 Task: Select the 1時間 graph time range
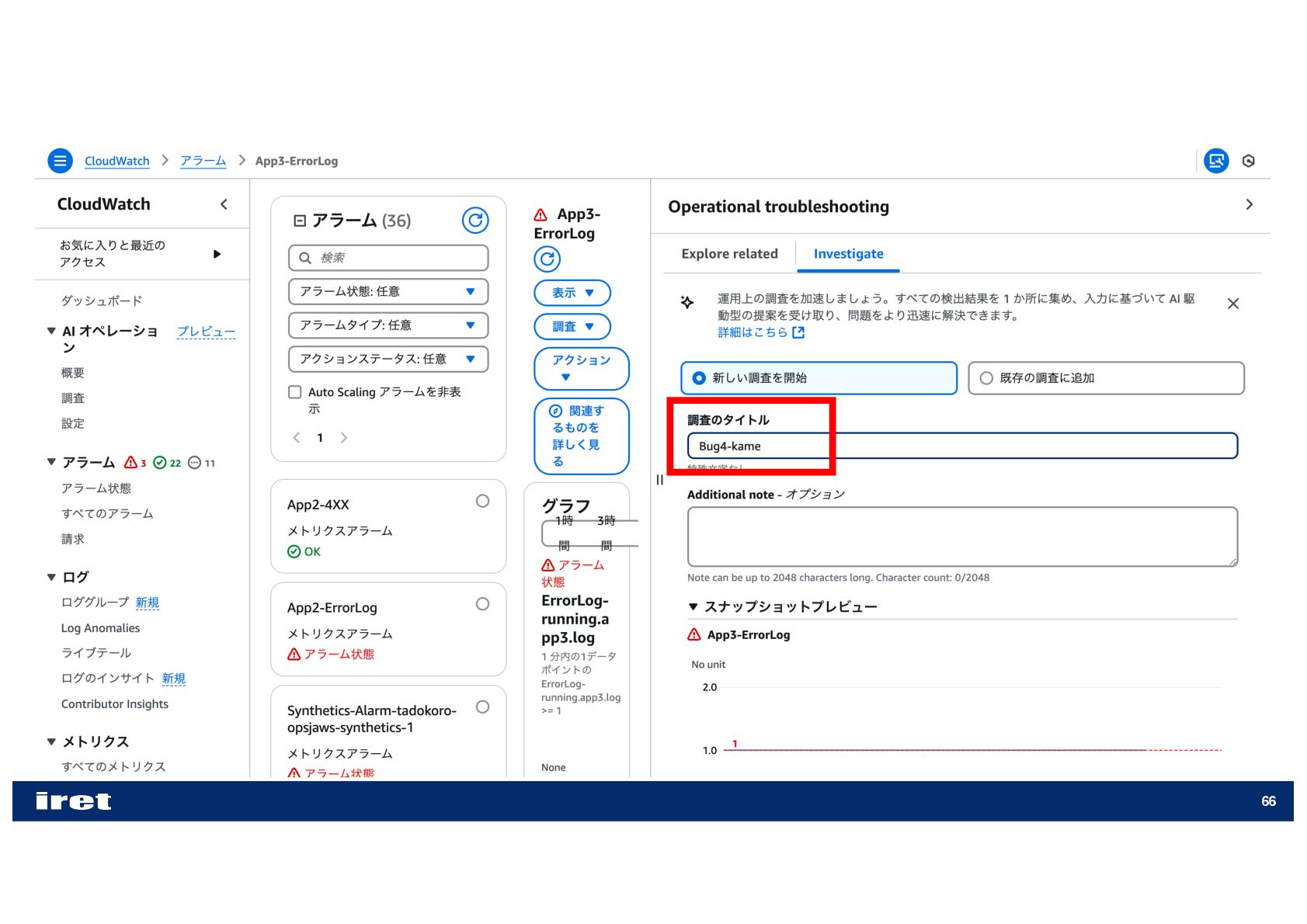click(564, 533)
